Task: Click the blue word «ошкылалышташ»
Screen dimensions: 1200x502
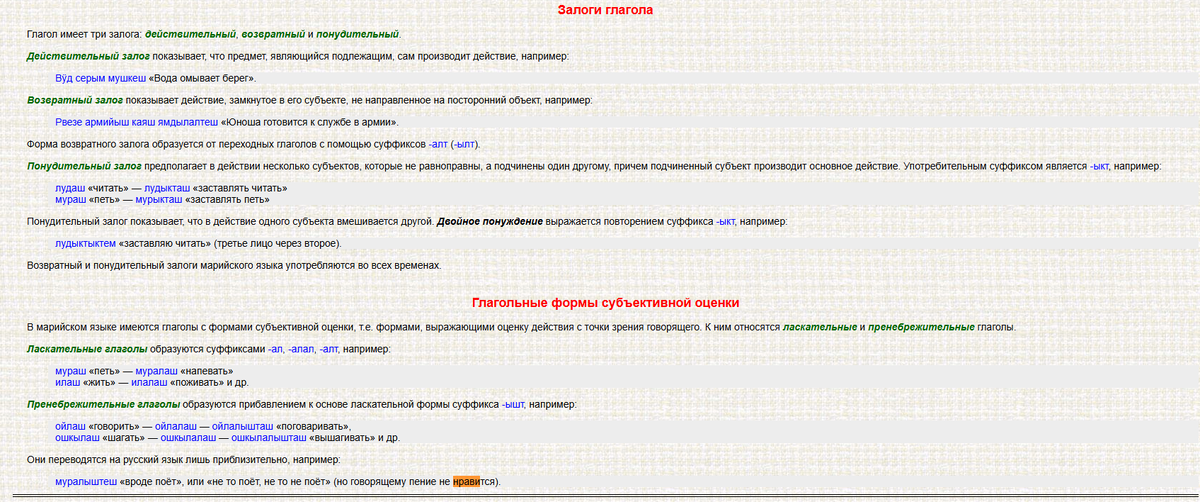Action: click(270, 438)
